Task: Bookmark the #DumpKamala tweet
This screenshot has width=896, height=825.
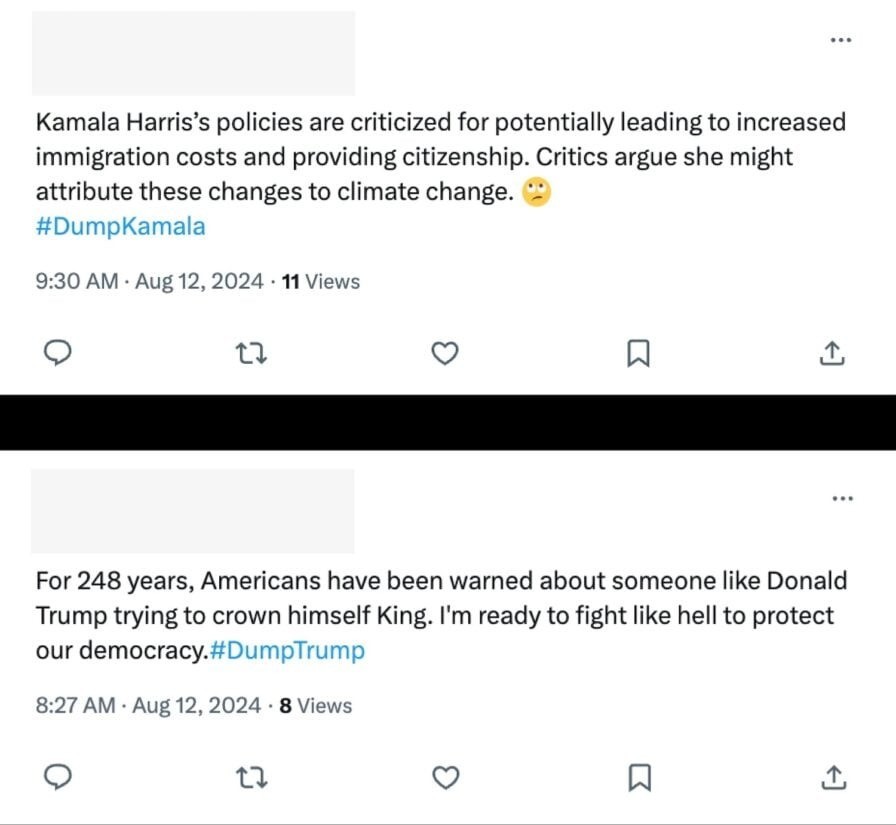Action: pos(638,353)
